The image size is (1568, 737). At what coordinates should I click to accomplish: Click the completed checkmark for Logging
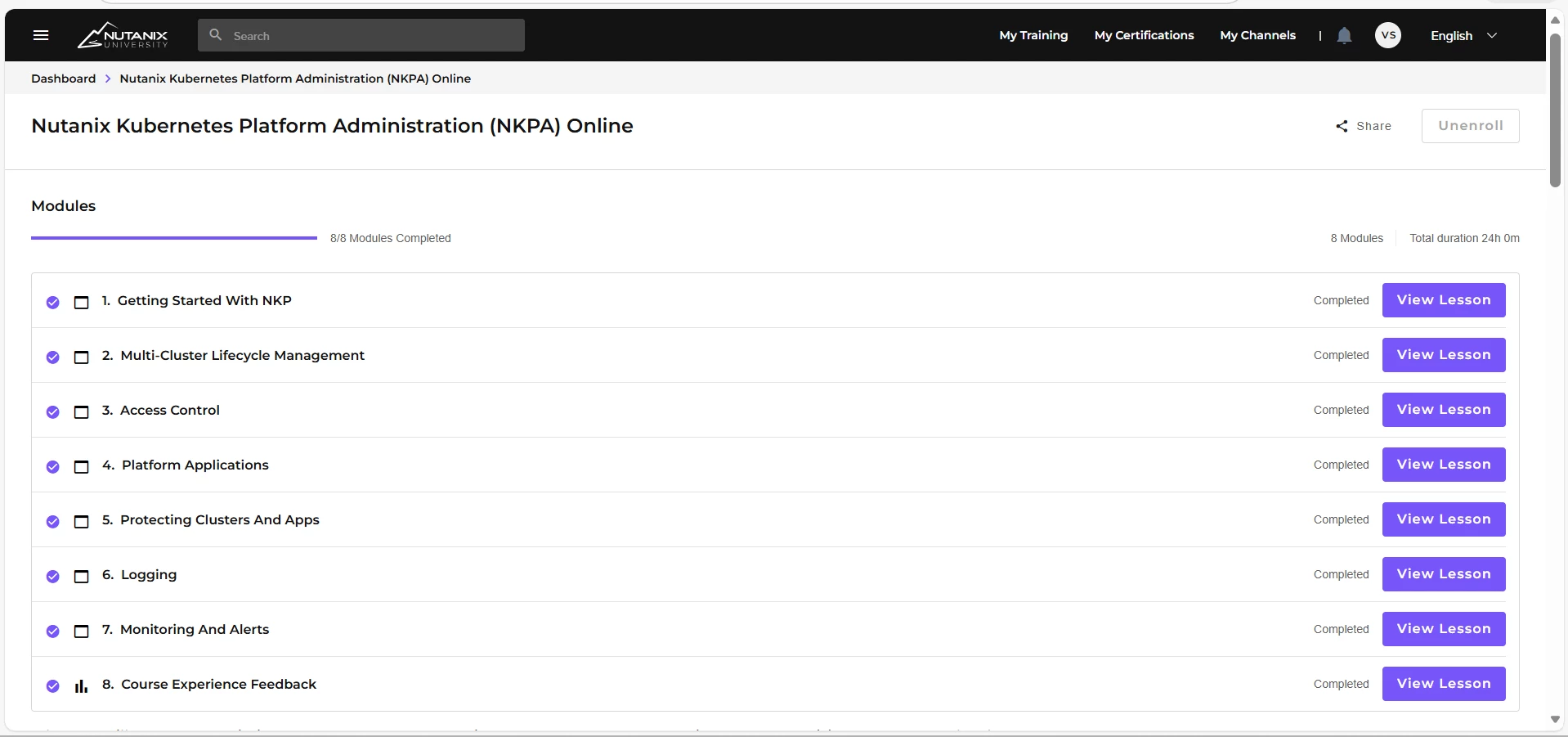(53, 577)
